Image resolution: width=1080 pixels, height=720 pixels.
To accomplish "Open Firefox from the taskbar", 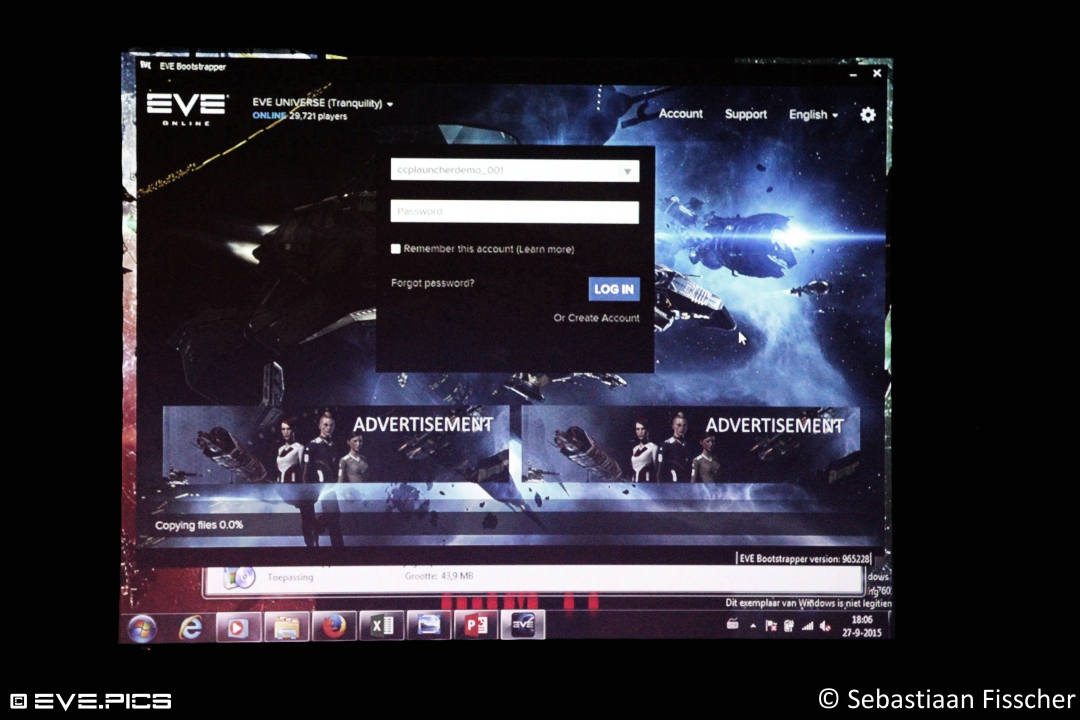I will coord(335,627).
